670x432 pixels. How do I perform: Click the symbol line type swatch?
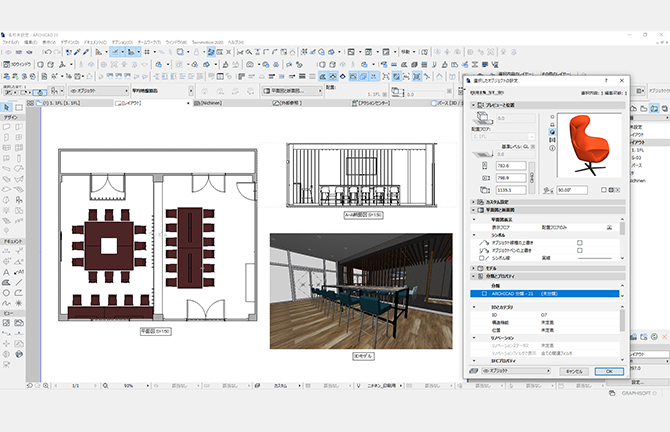(594, 258)
